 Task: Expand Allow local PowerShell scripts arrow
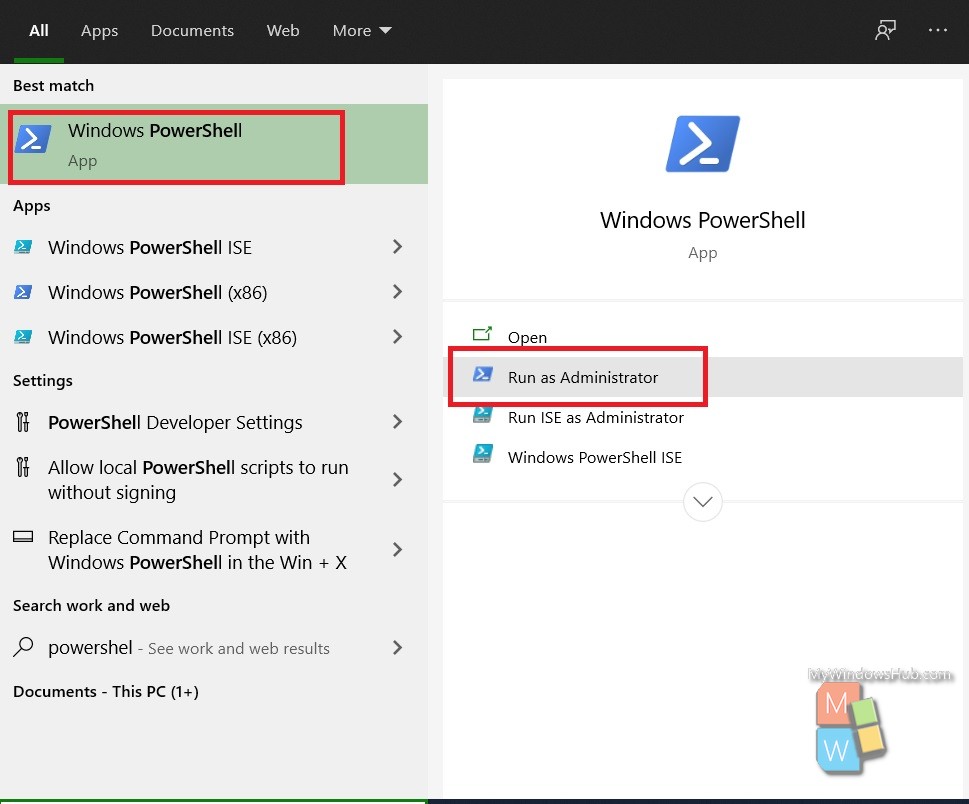pyautogui.click(x=397, y=480)
